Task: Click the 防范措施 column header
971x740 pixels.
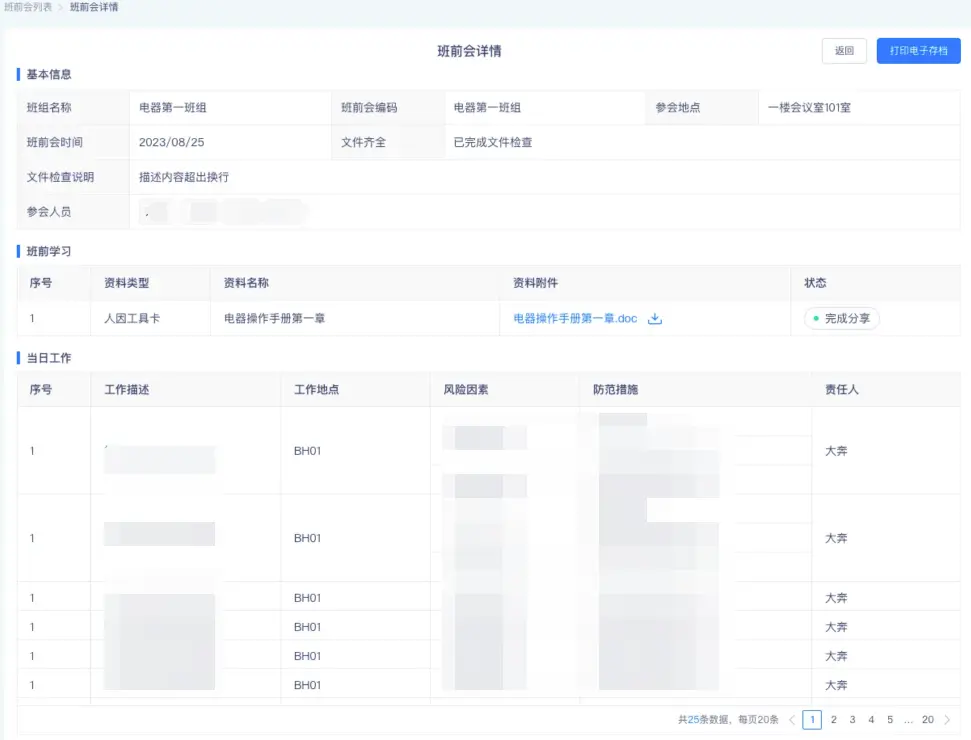Action: click(616, 390)
